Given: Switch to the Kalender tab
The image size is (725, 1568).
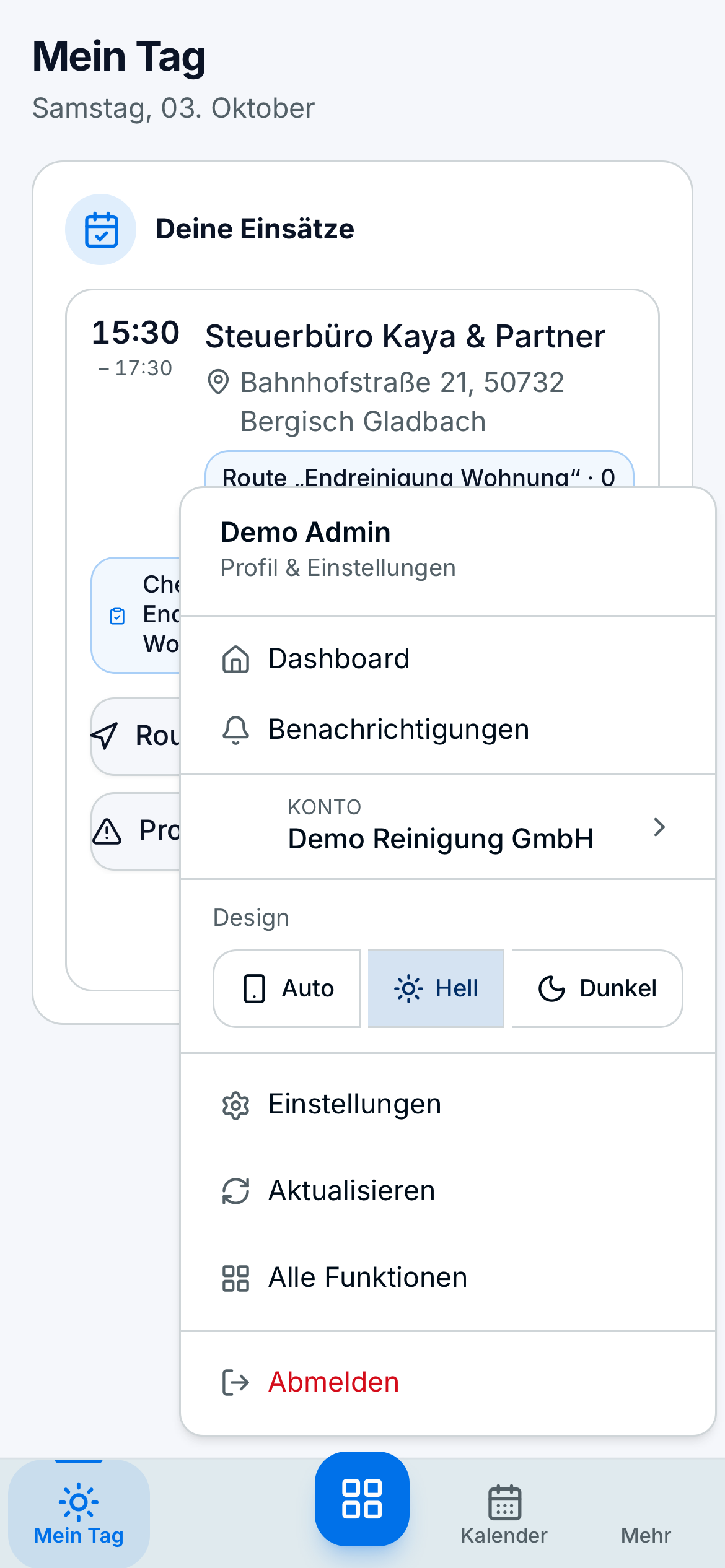Looking at the screenshot, I should (x=504, y=1514).
